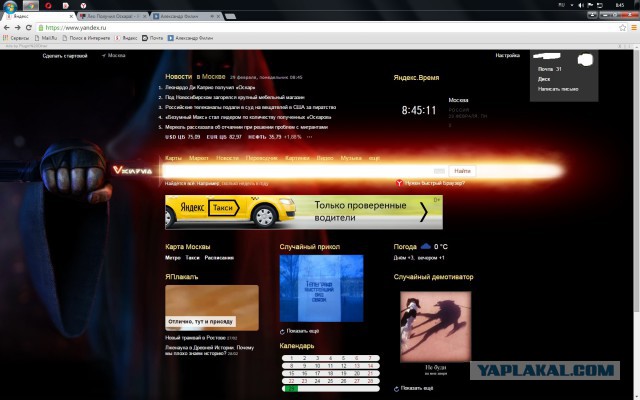
Task: Close the Яндекс tab
Action: (71, 16)
